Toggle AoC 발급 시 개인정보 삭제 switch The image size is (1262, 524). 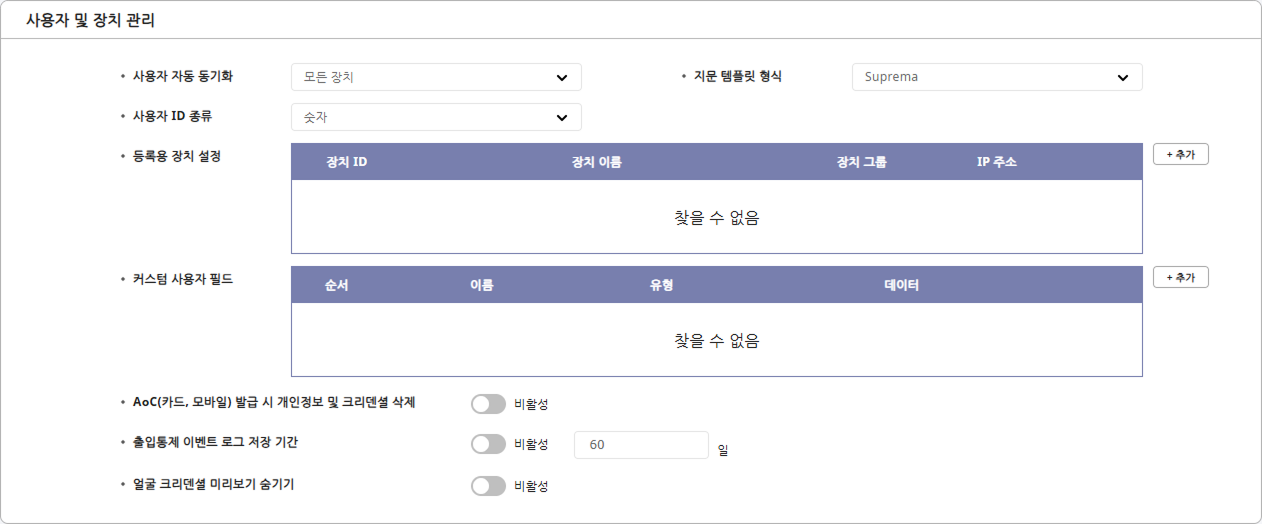coord(488,404)
